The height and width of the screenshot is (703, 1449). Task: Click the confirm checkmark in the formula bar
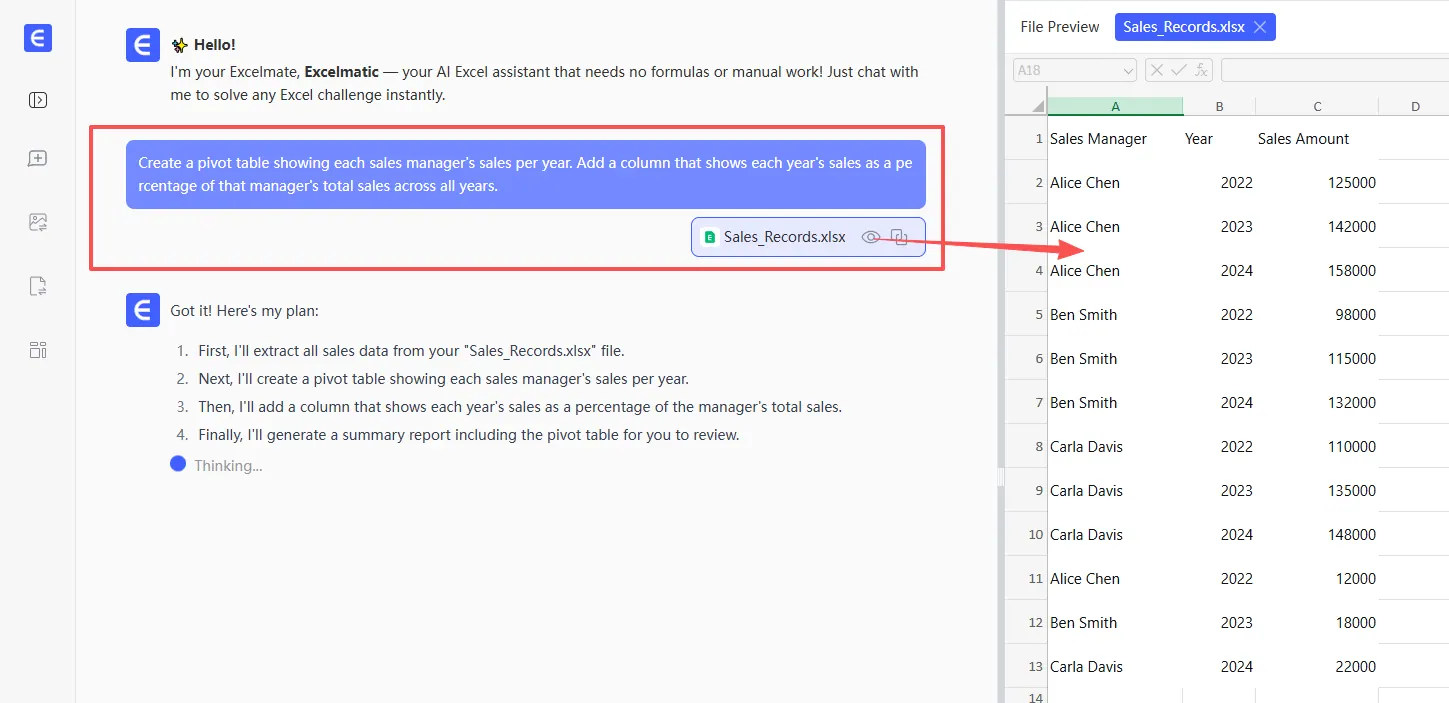1178,70
